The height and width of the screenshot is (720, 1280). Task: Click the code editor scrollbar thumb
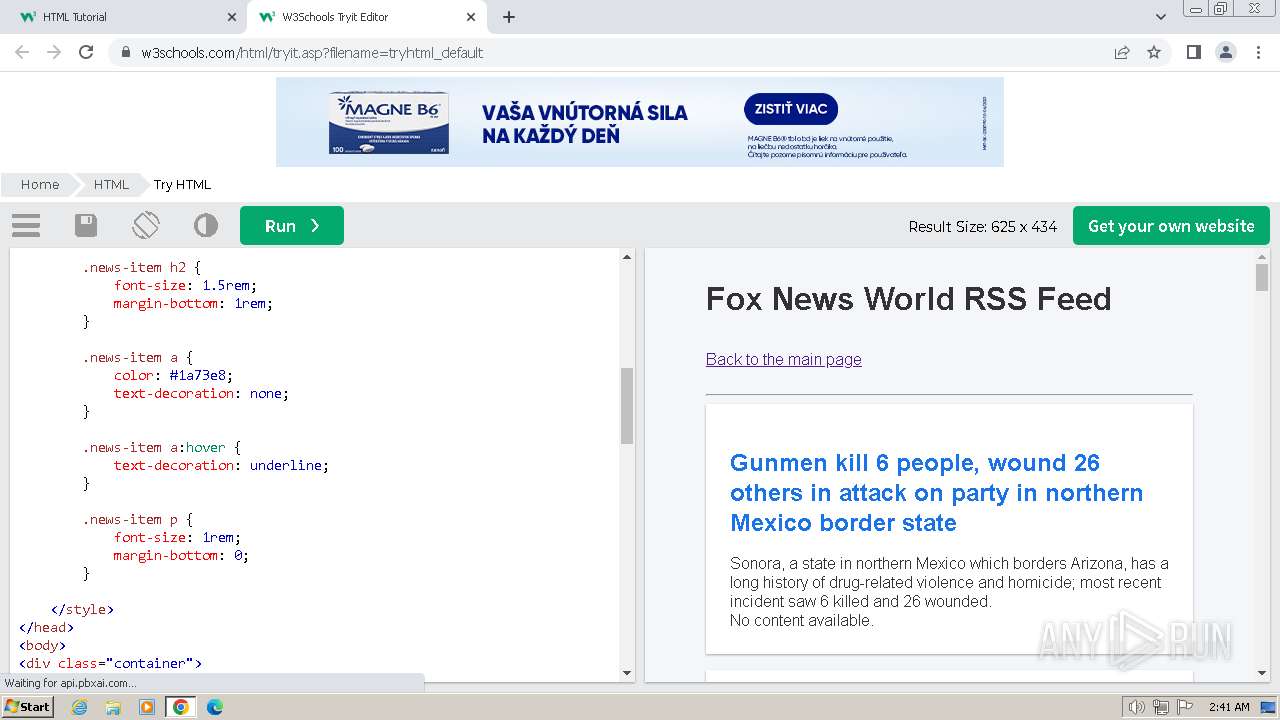tap(627, 405)
